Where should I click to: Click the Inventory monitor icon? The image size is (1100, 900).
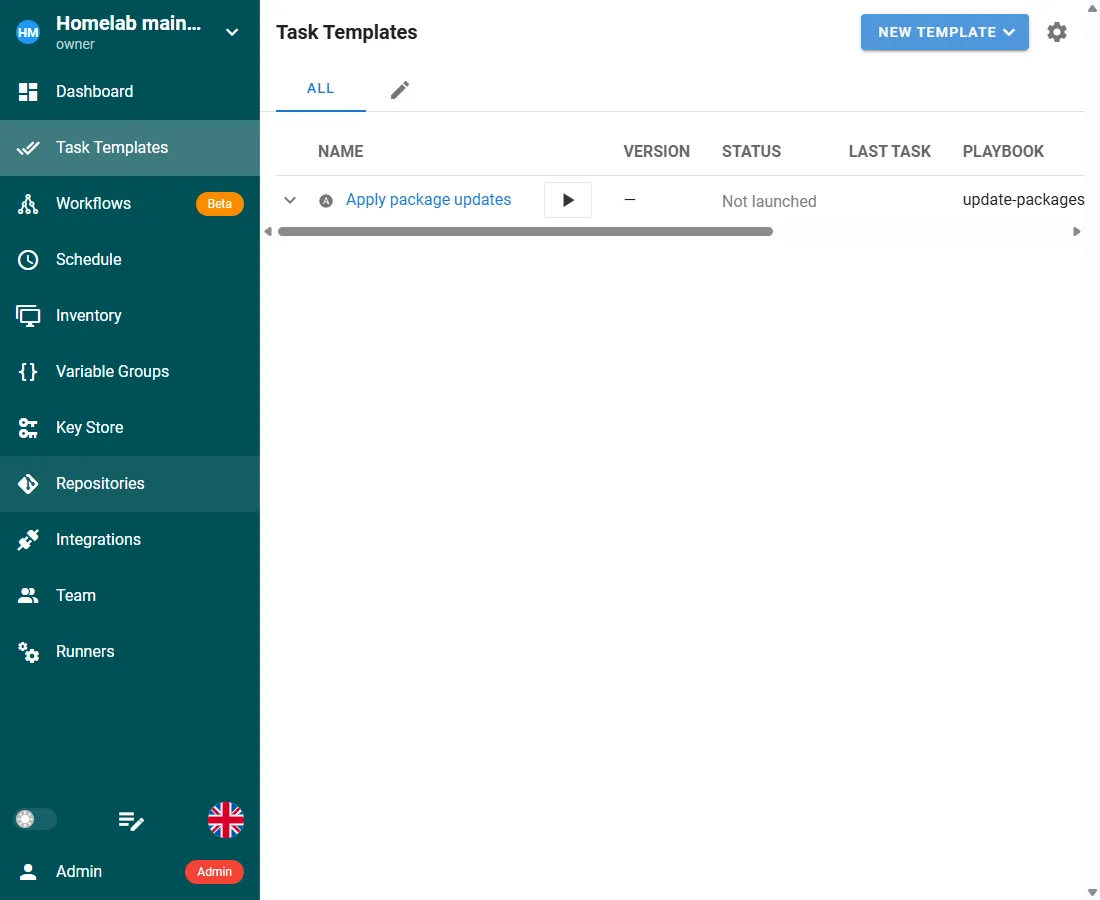pos(28,316)
